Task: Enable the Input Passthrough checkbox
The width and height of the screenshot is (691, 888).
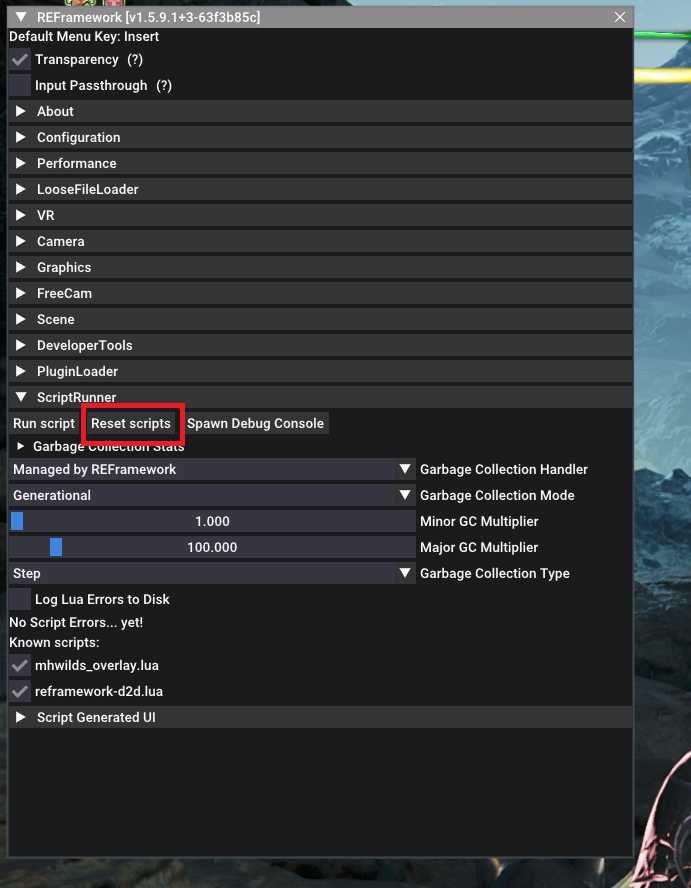Action: (x=20, y=86)
